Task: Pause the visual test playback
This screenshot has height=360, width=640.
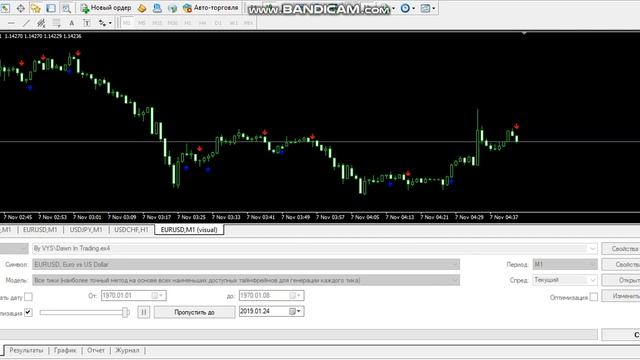Action: (x=143, y=312)
